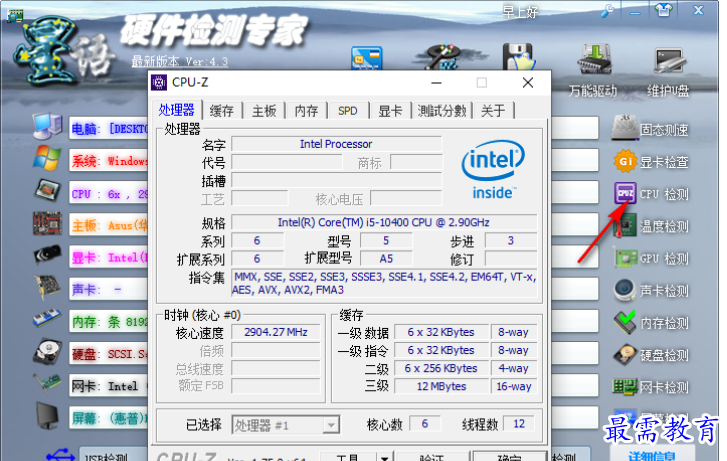
Task: Click the i5-10400 CPU @ 2.90GHz specification value
Action: tap(384, 223)
